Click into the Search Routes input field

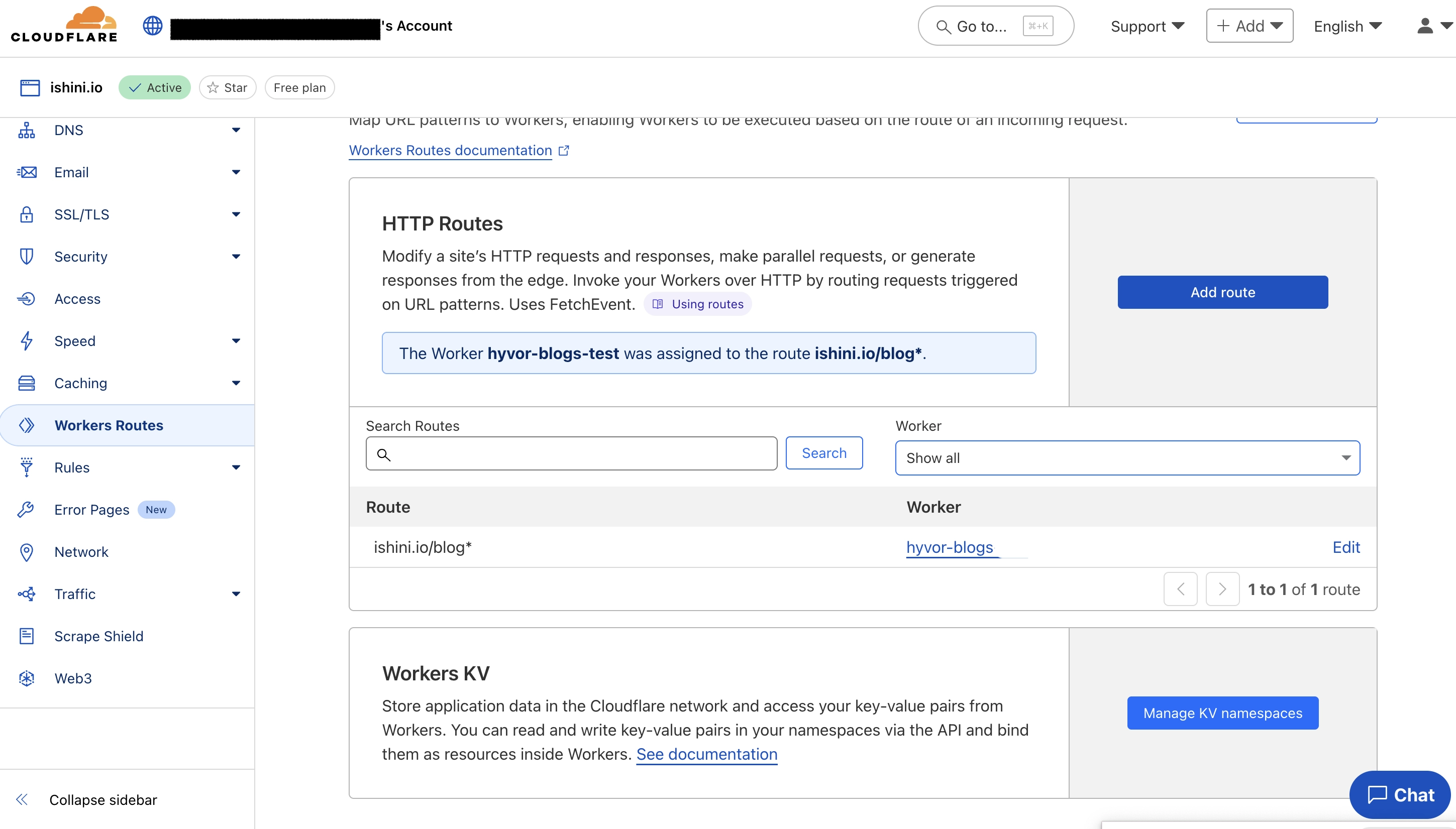click(571, 453)
